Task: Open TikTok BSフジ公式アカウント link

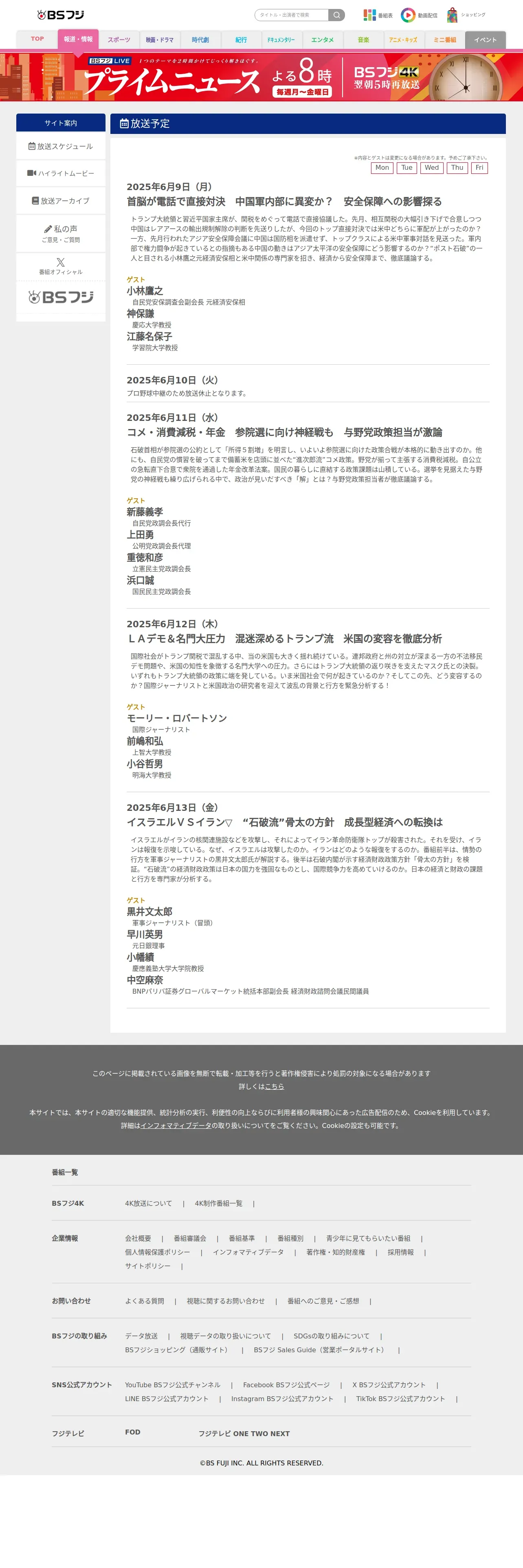Action: click(x=400, y=1399)
